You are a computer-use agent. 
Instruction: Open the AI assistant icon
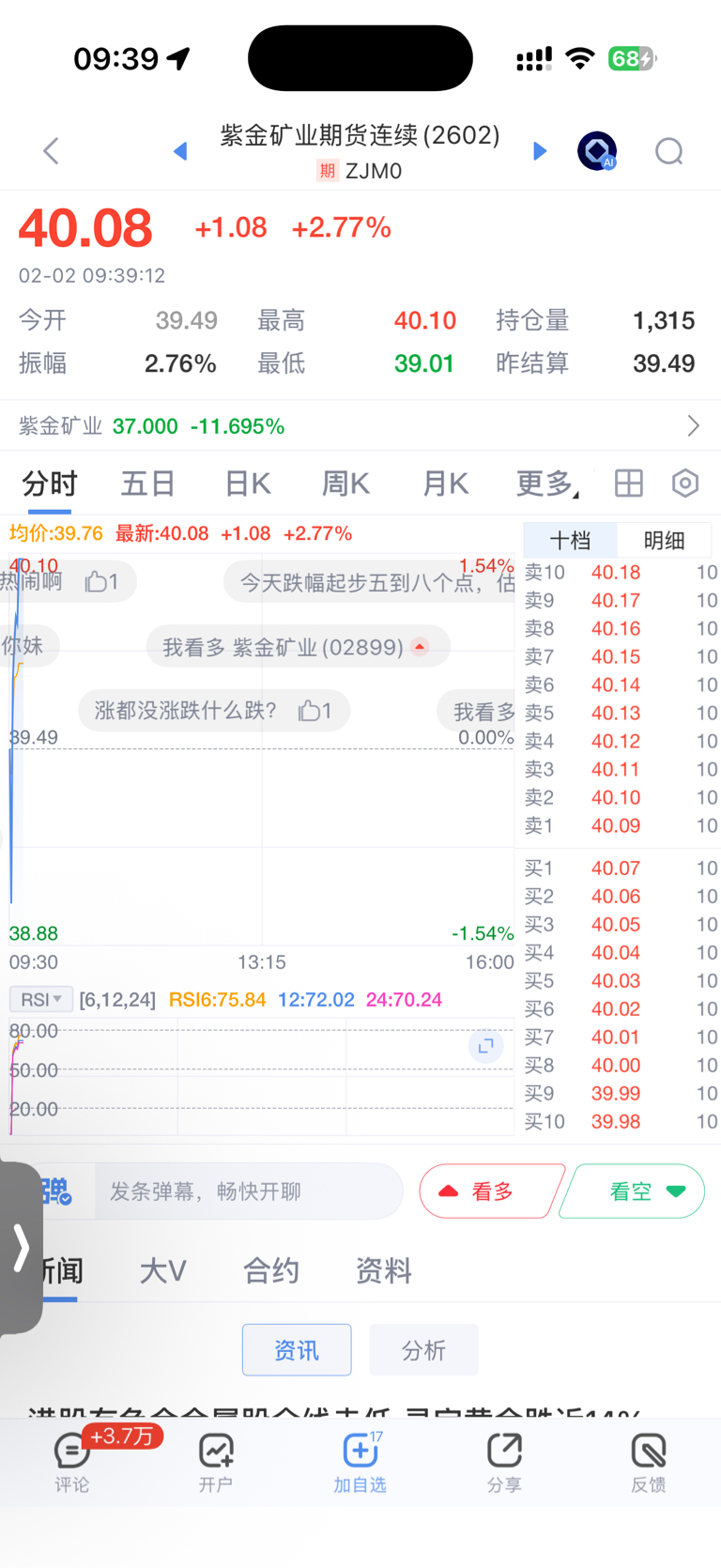597,151
